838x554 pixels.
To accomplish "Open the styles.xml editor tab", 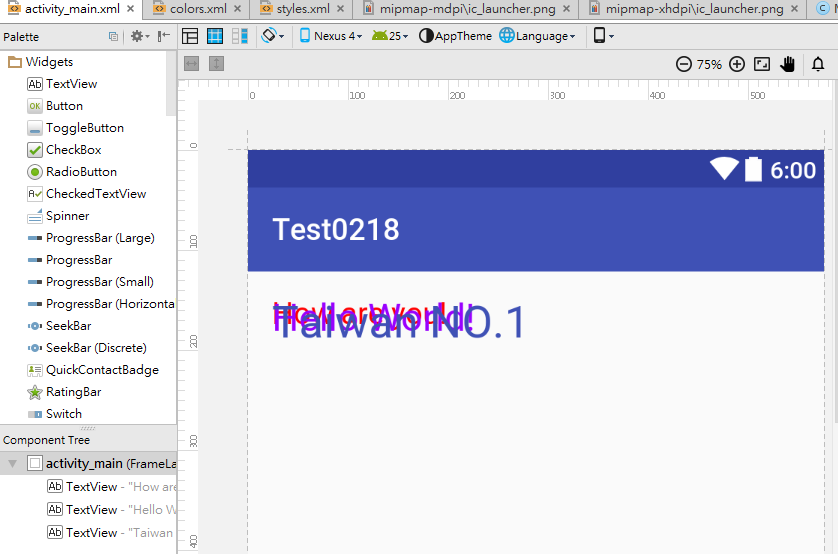I will pos(302,9).
